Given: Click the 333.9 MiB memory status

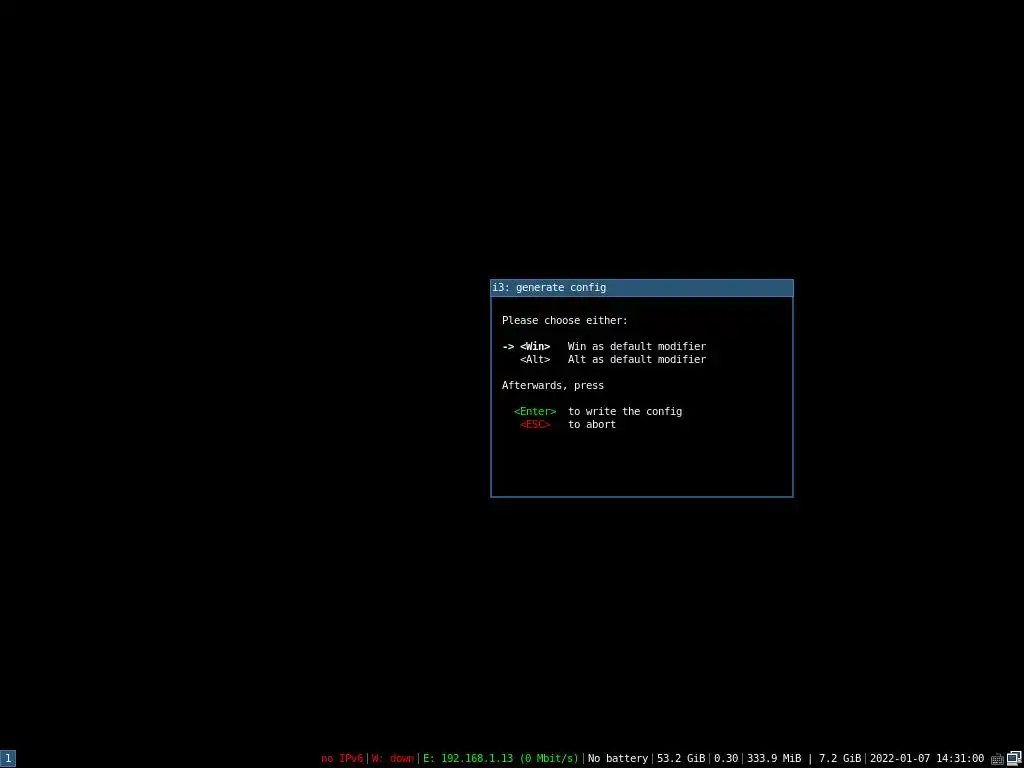Looking at the screenshot, I should (774, 758).
